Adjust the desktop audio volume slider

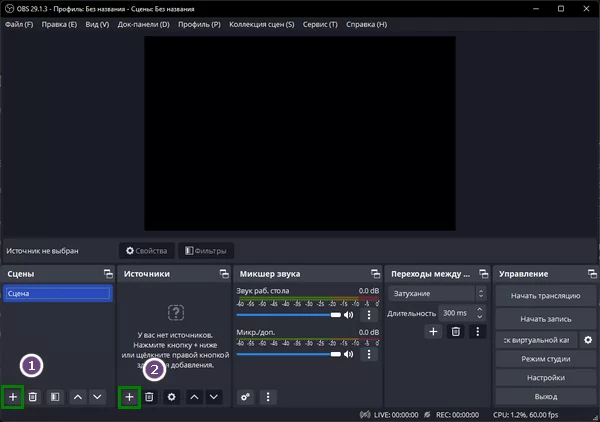click(288, 315)
